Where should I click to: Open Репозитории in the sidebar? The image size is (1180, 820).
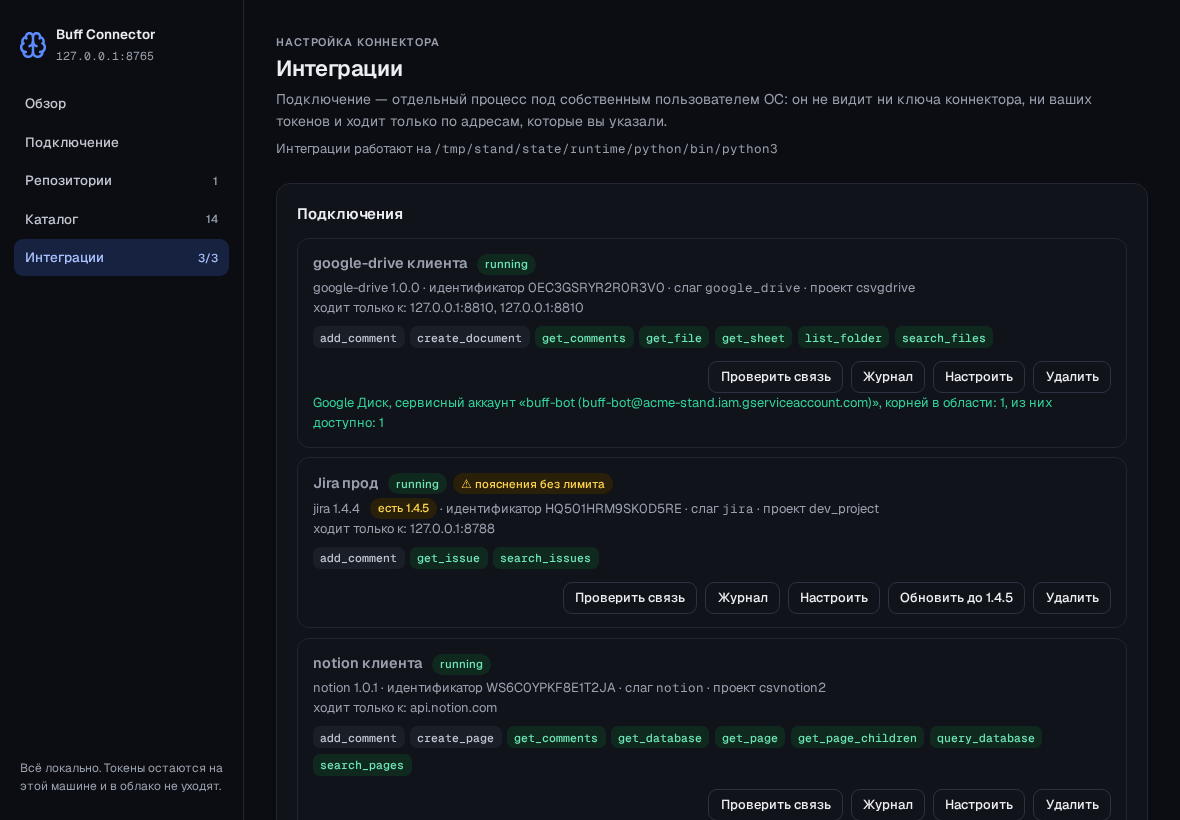[x=121, y=181]
